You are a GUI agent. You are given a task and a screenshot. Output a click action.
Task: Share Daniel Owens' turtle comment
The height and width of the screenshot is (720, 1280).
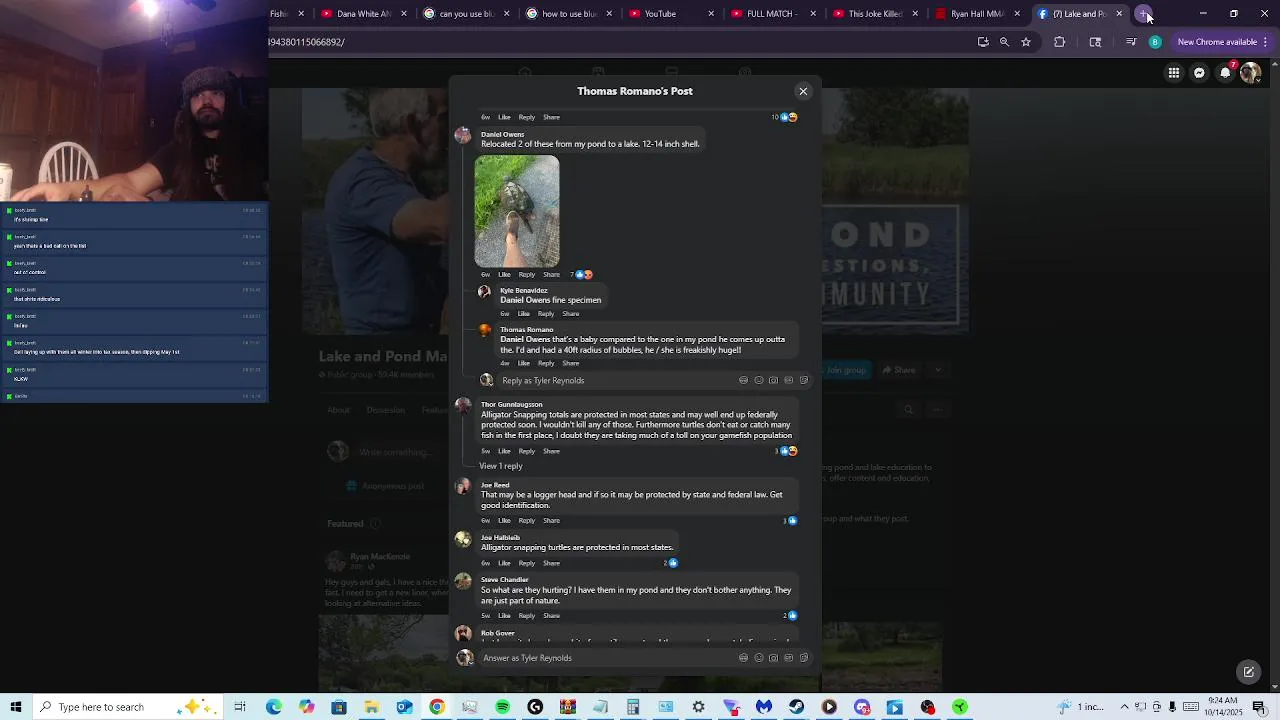click(551, 274)
